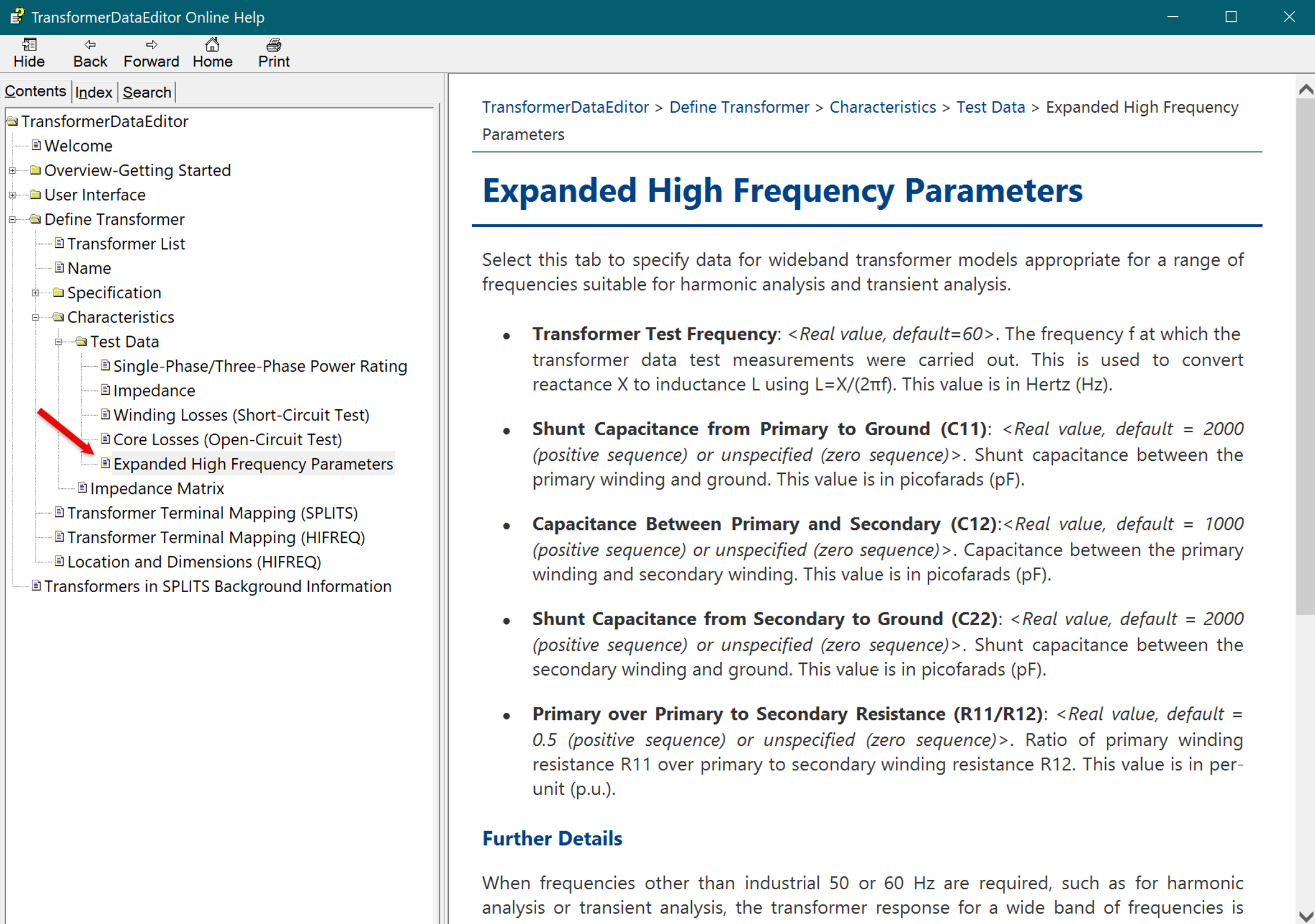The width and height of the screenshot is (1315, 924).
Task: Switch to the Search tab
Action: click(x=147, y=92)
